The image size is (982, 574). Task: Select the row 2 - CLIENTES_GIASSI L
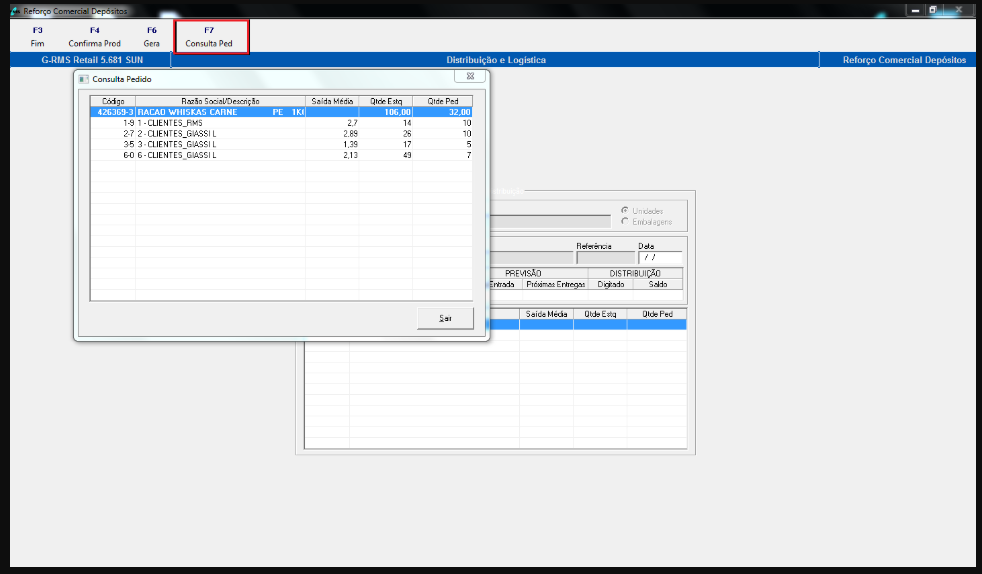(x=281, y=134)
